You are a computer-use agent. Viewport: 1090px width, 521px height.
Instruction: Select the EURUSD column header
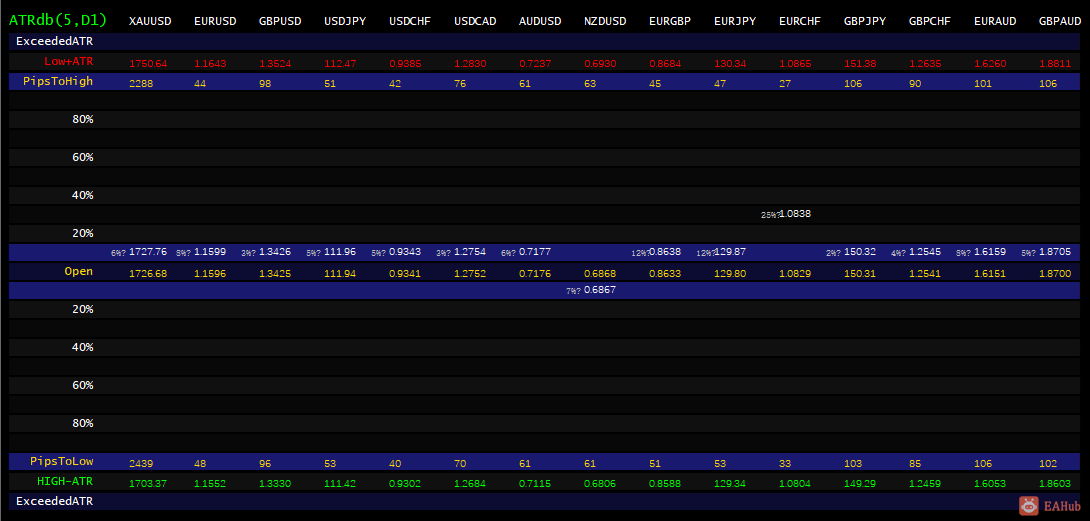tap(215, 22)
